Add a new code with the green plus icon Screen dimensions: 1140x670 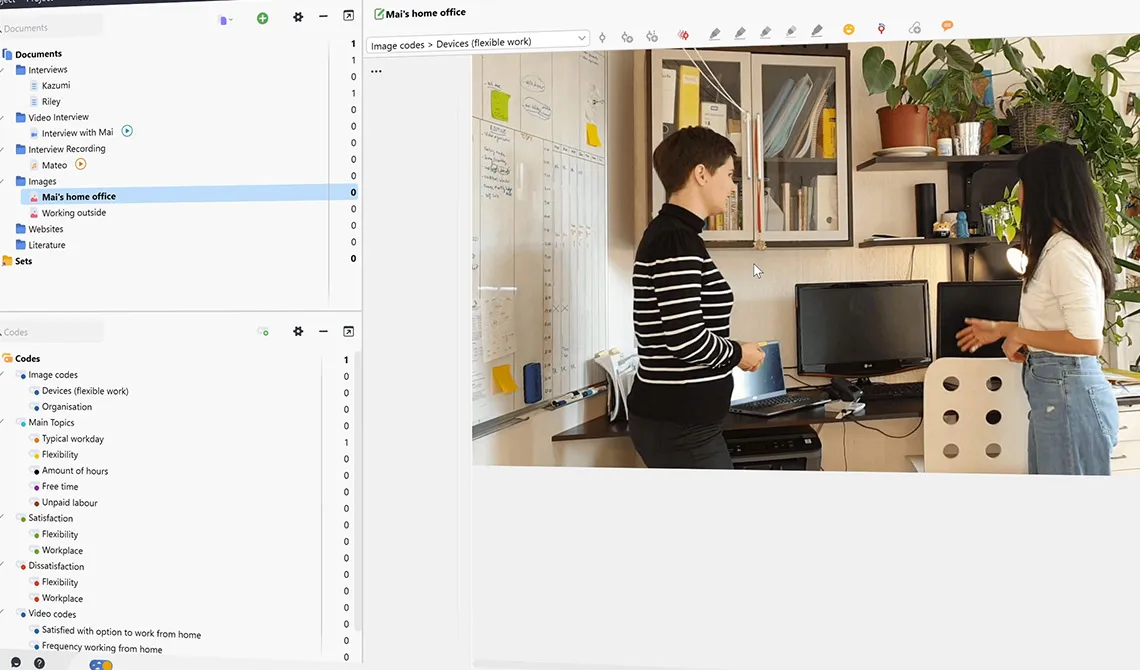point(263,332)
